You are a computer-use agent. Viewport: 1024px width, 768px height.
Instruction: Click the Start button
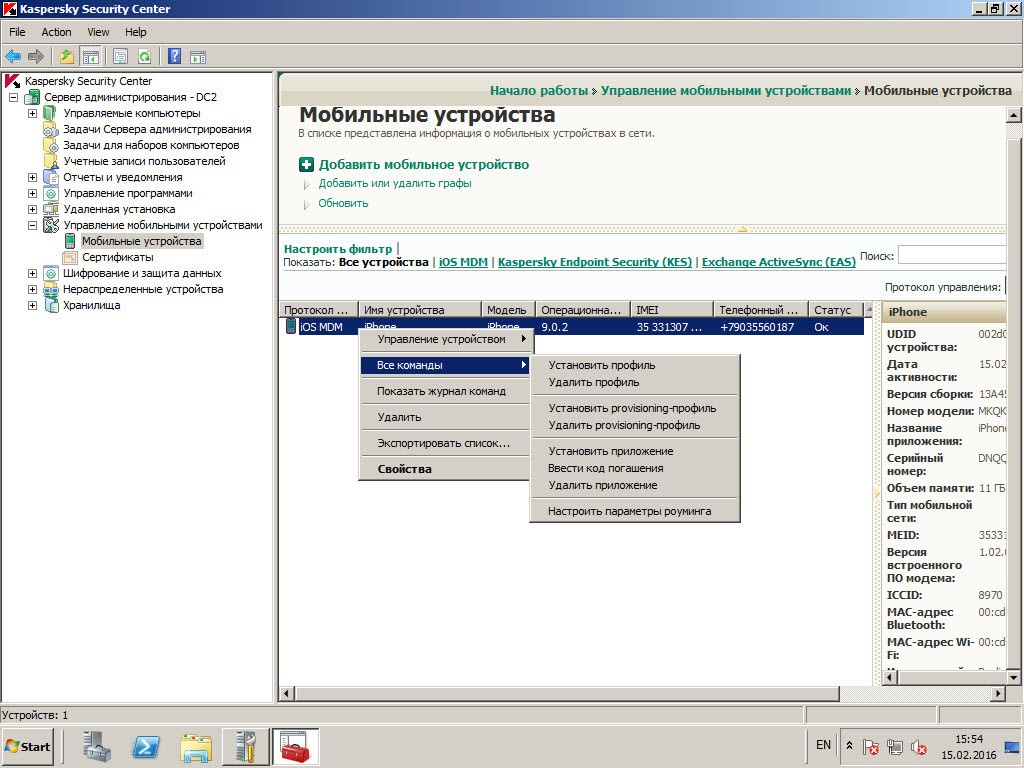click(x=27, y=746)
